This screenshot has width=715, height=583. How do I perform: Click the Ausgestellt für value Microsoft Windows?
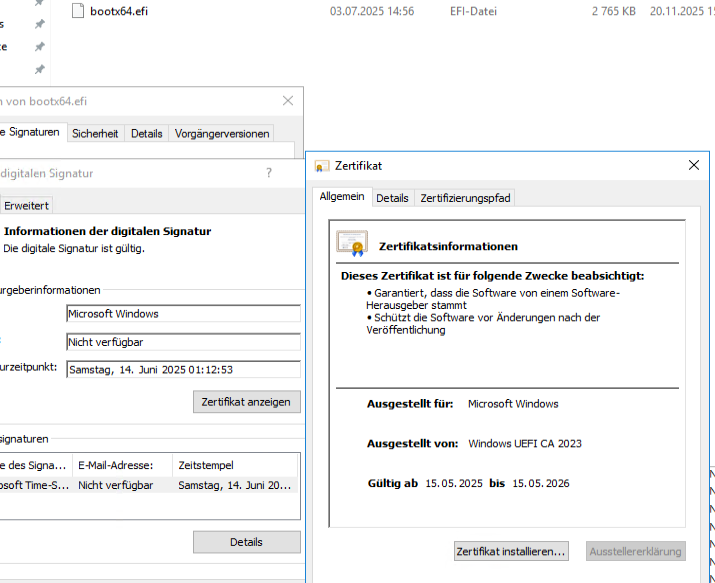[513, 404]
